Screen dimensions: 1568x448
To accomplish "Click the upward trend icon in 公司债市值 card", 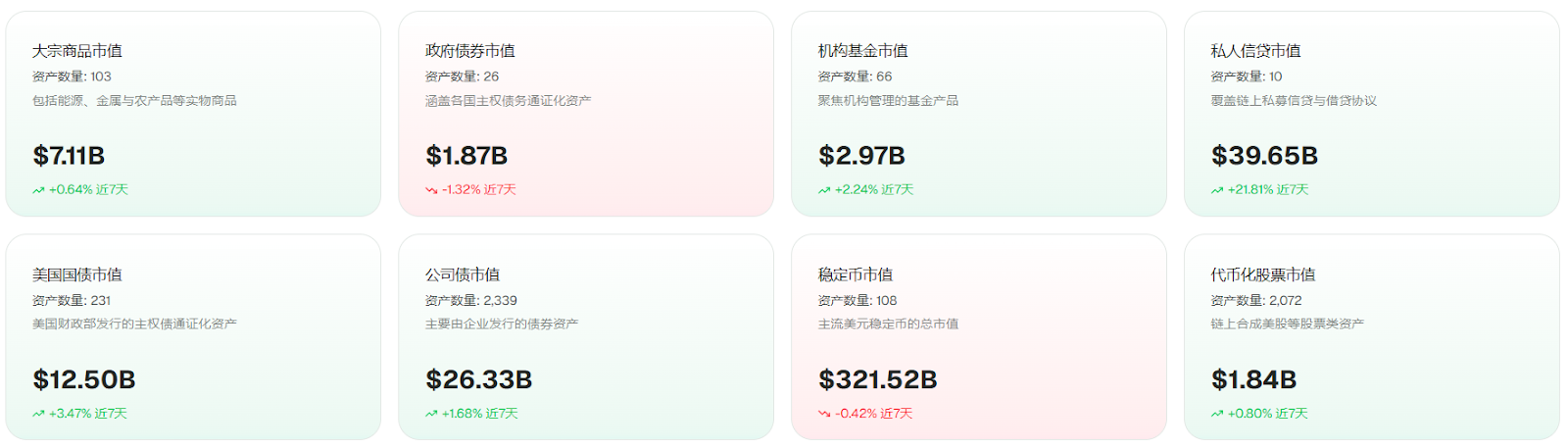I will click(431, 414).
